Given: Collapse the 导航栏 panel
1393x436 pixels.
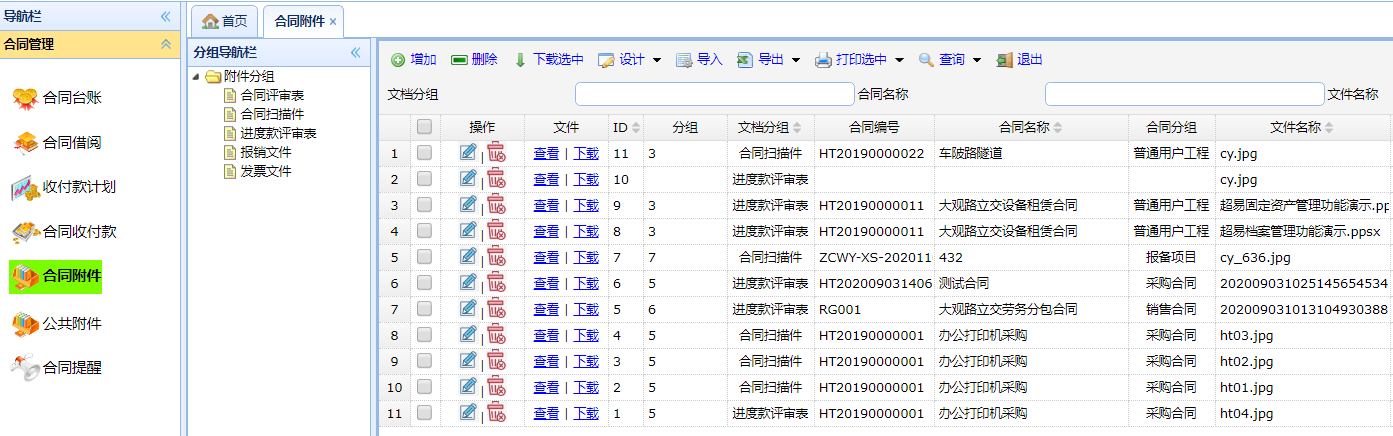Looking at the screenshot, I should pos(166,16).
